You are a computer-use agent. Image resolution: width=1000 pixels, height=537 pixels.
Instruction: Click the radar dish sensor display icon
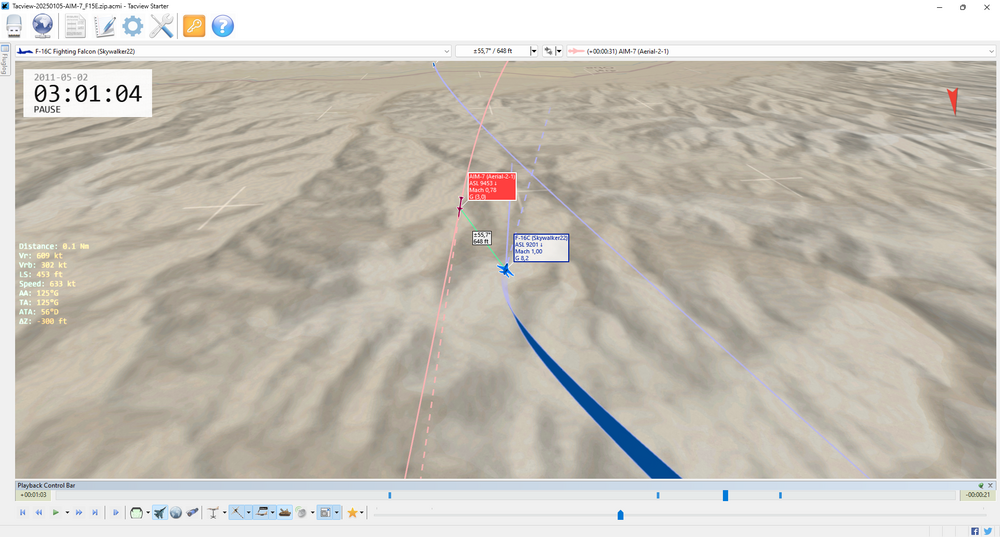tap(302, 512)
